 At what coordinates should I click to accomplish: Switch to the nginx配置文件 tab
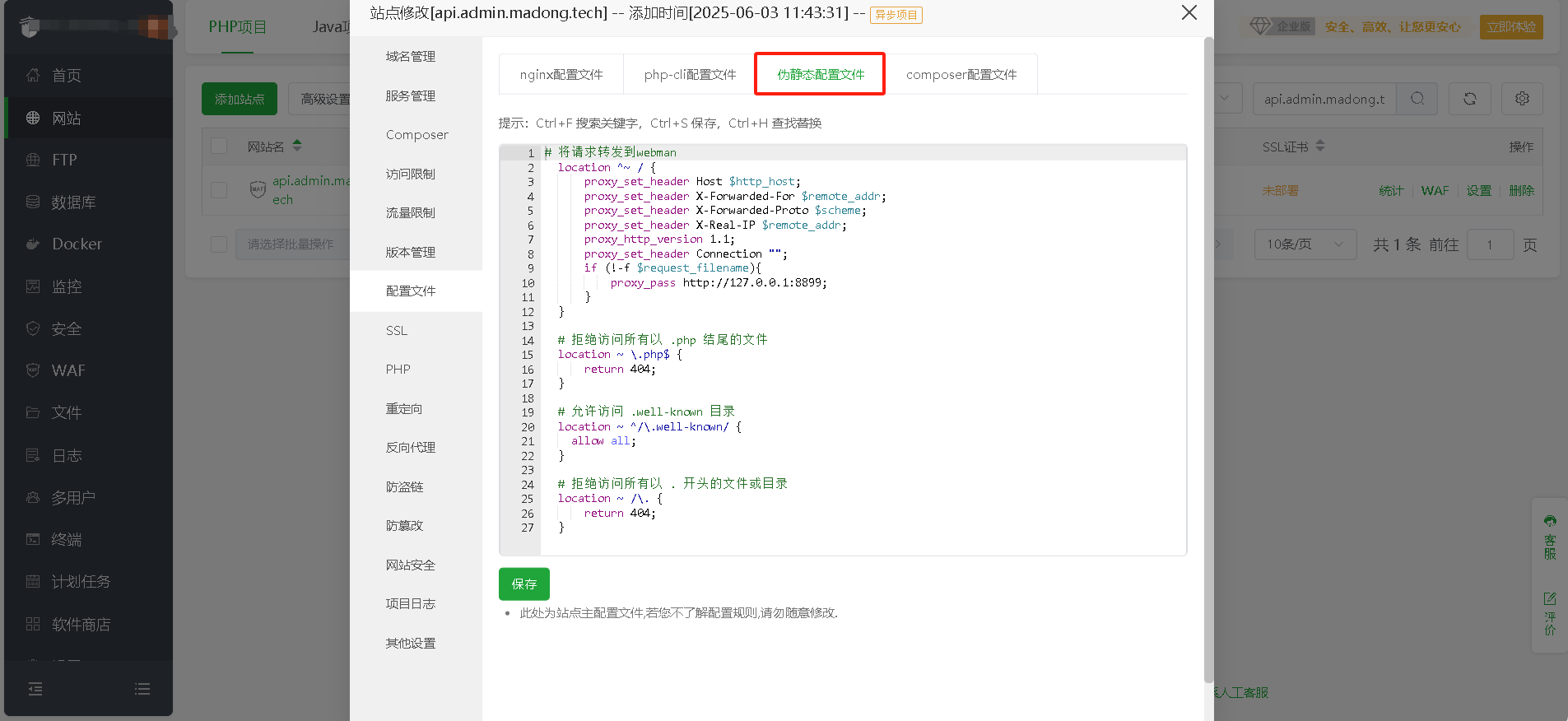click(561, 75)
